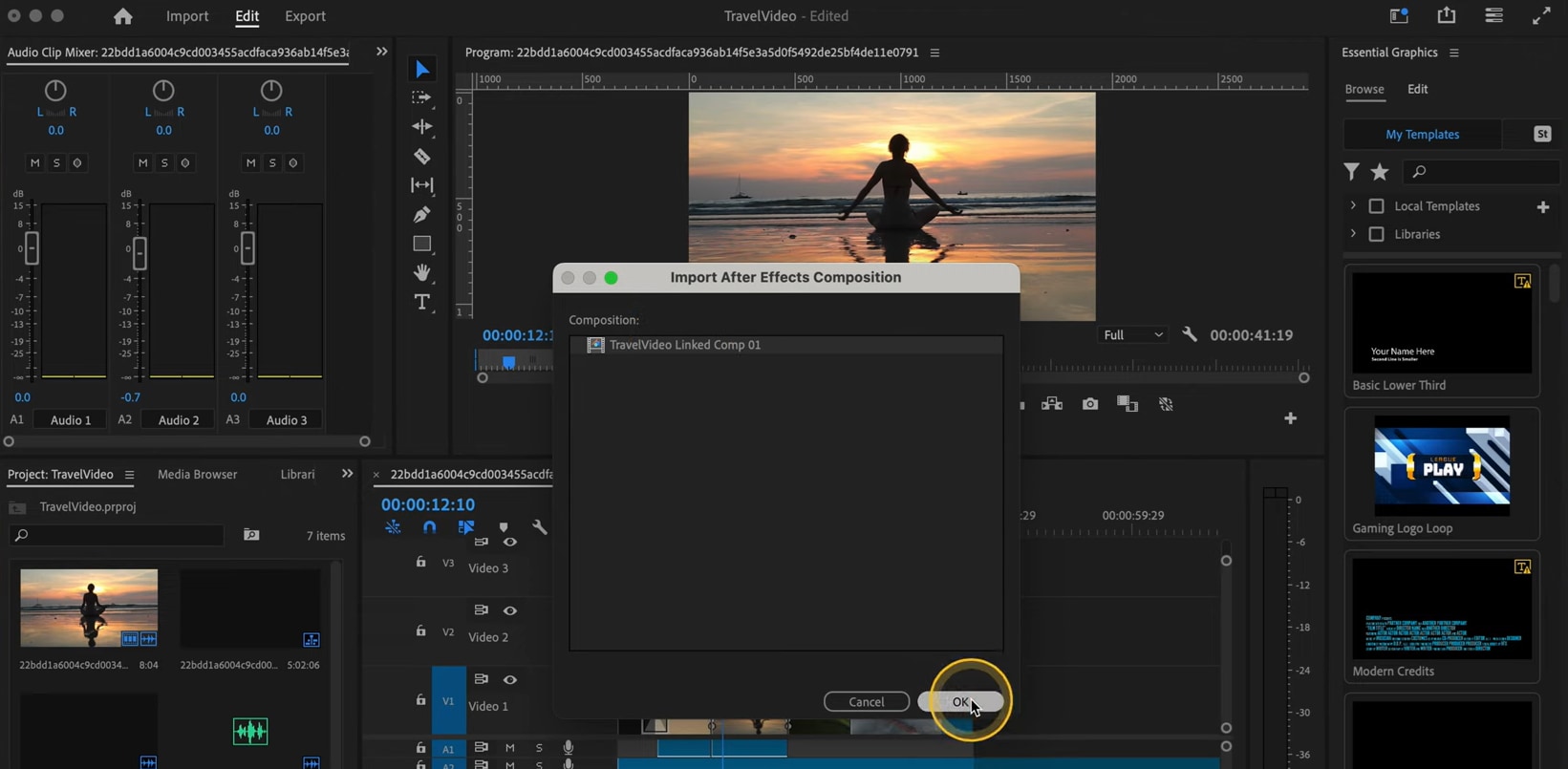Image resolution: width=1568 pixels, height=769 pixels.
Task: Select the Rectangle tool
Action: tap(421, 244)
